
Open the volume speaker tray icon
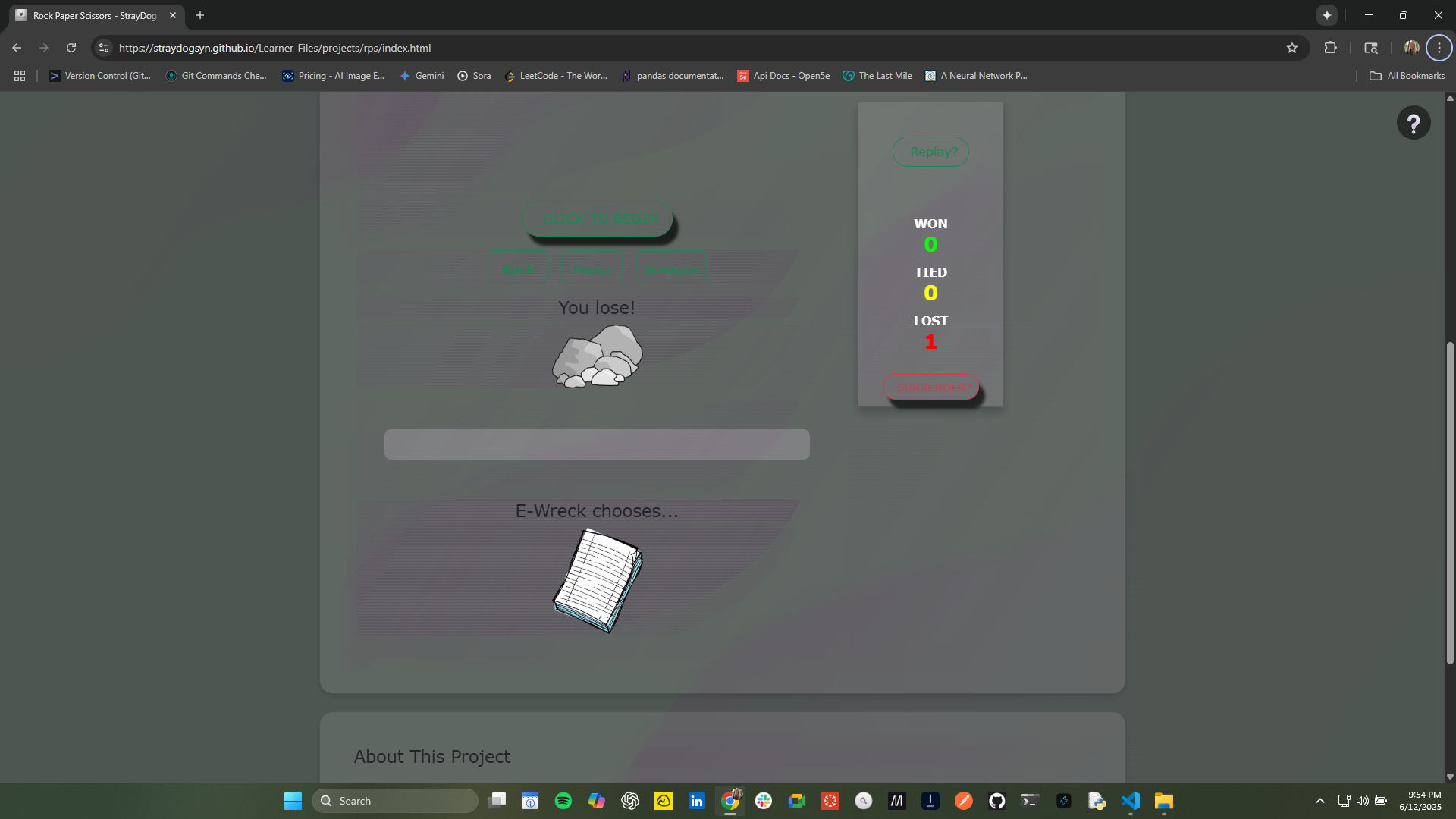pyautogui.click(x=1363, y=801)
